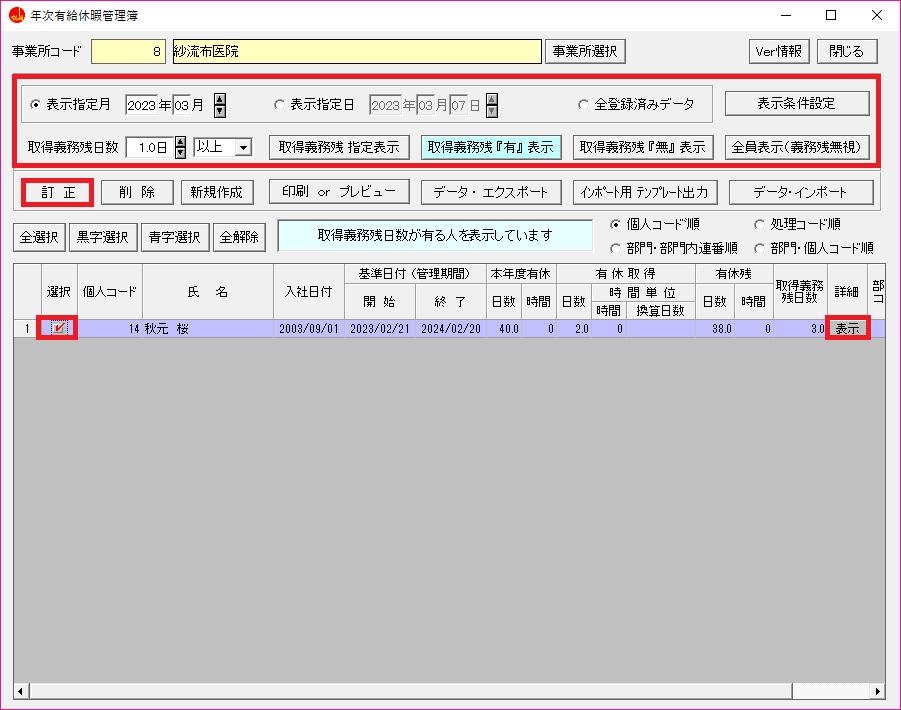The image size is (901, 710).
Task: Click the horizontal scrollbar right arrow
Action: pos(877,691)
